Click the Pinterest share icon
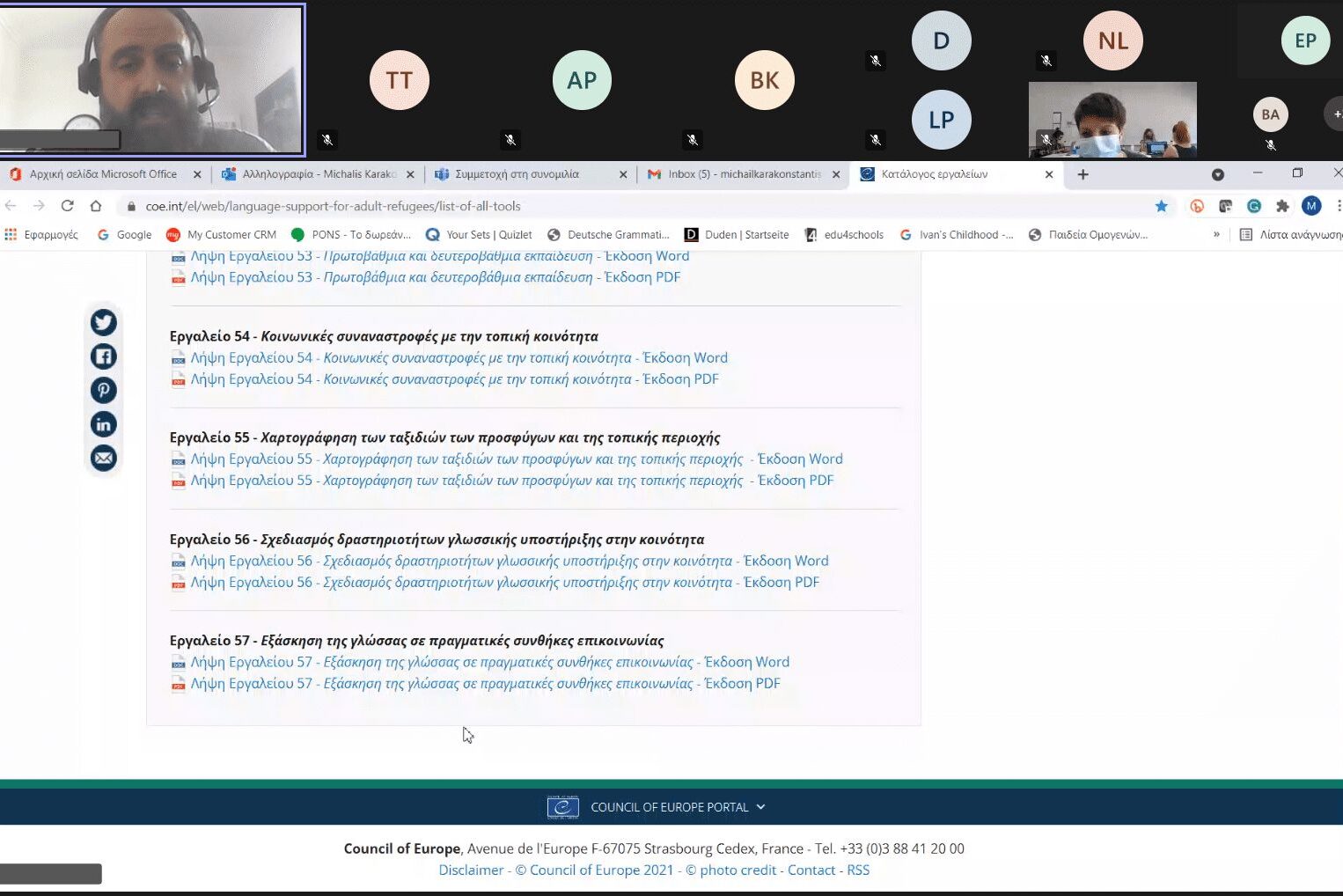Screen dimensions: 1343x896 (104, 390)
